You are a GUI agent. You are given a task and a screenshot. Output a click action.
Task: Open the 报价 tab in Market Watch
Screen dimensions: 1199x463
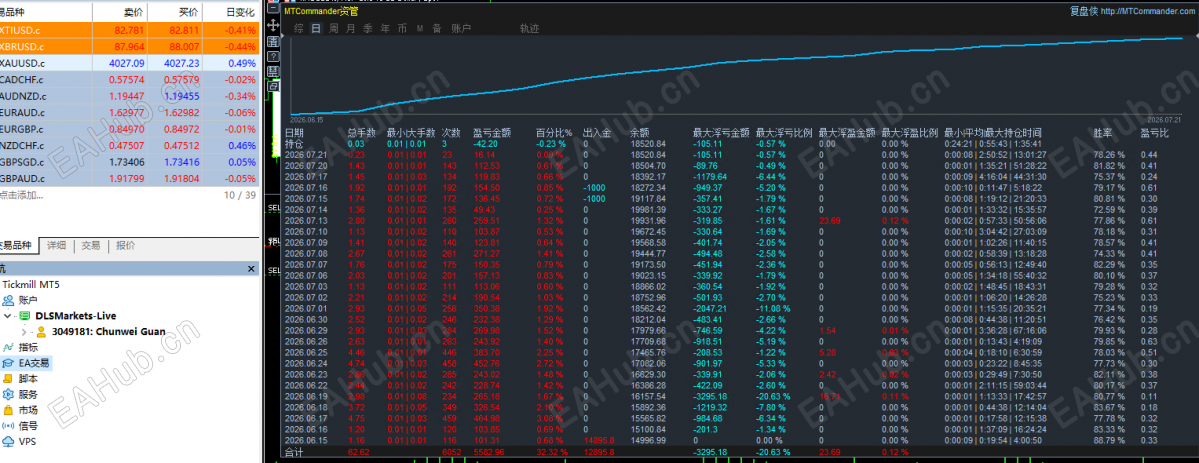click(125, 246)
